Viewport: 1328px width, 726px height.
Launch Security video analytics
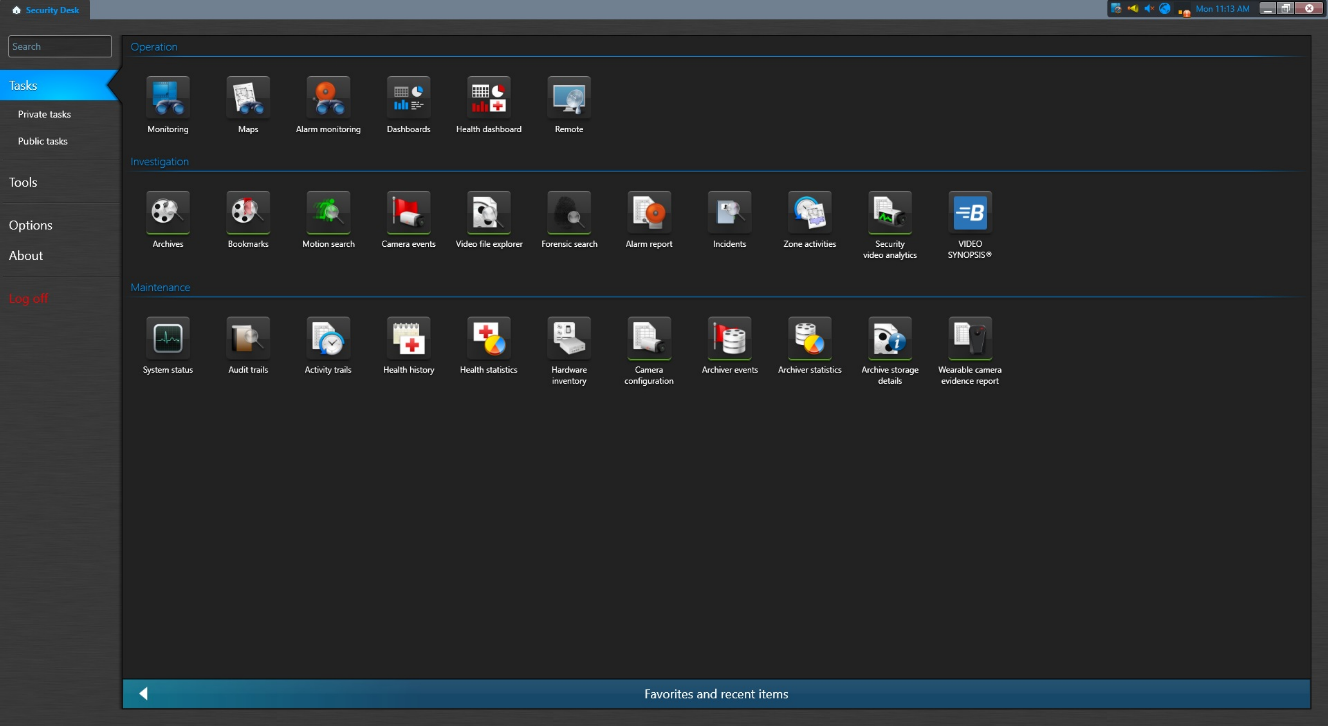(x=890, y=225)
